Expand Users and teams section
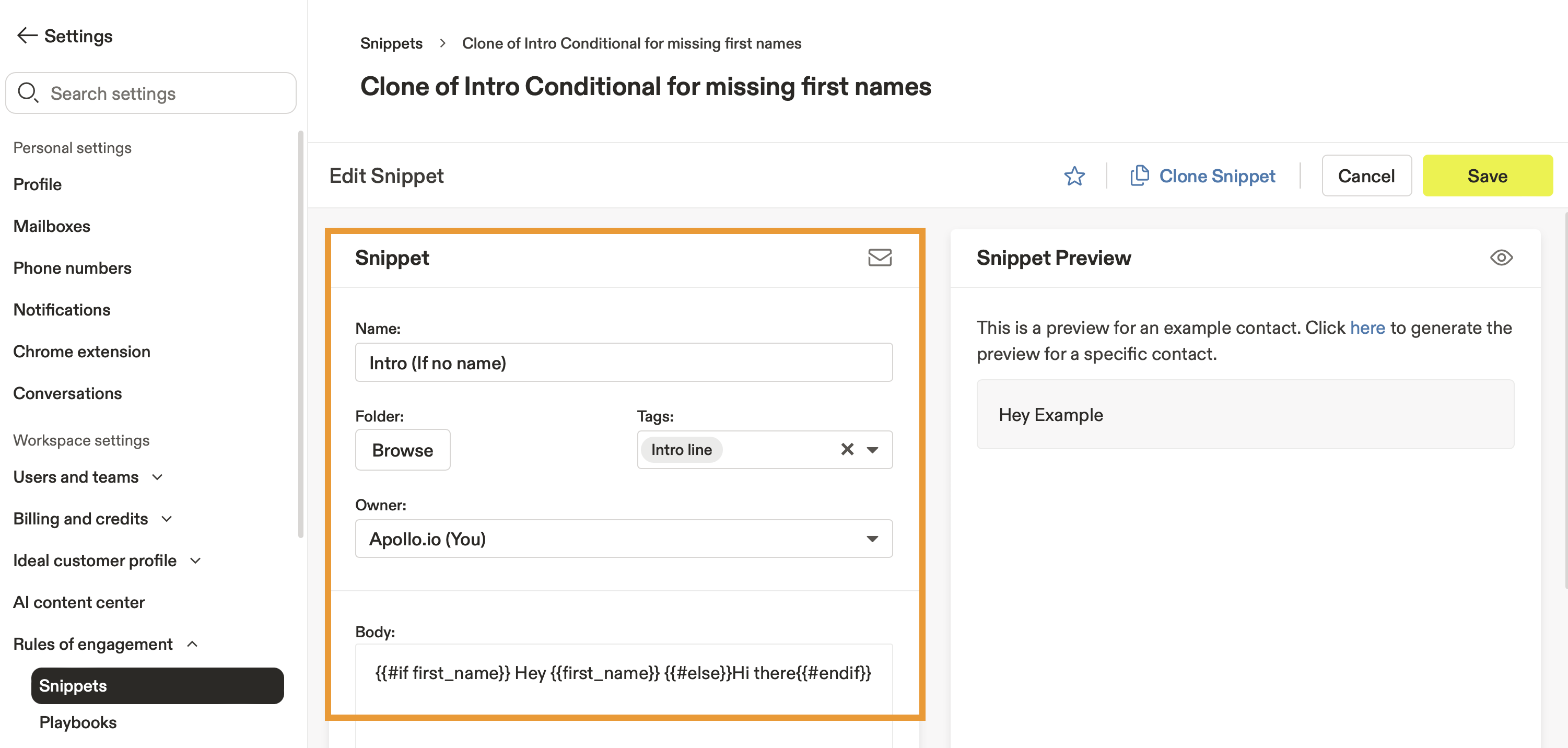Screen dimensions: 1568x748 click(x=157, y=477)
